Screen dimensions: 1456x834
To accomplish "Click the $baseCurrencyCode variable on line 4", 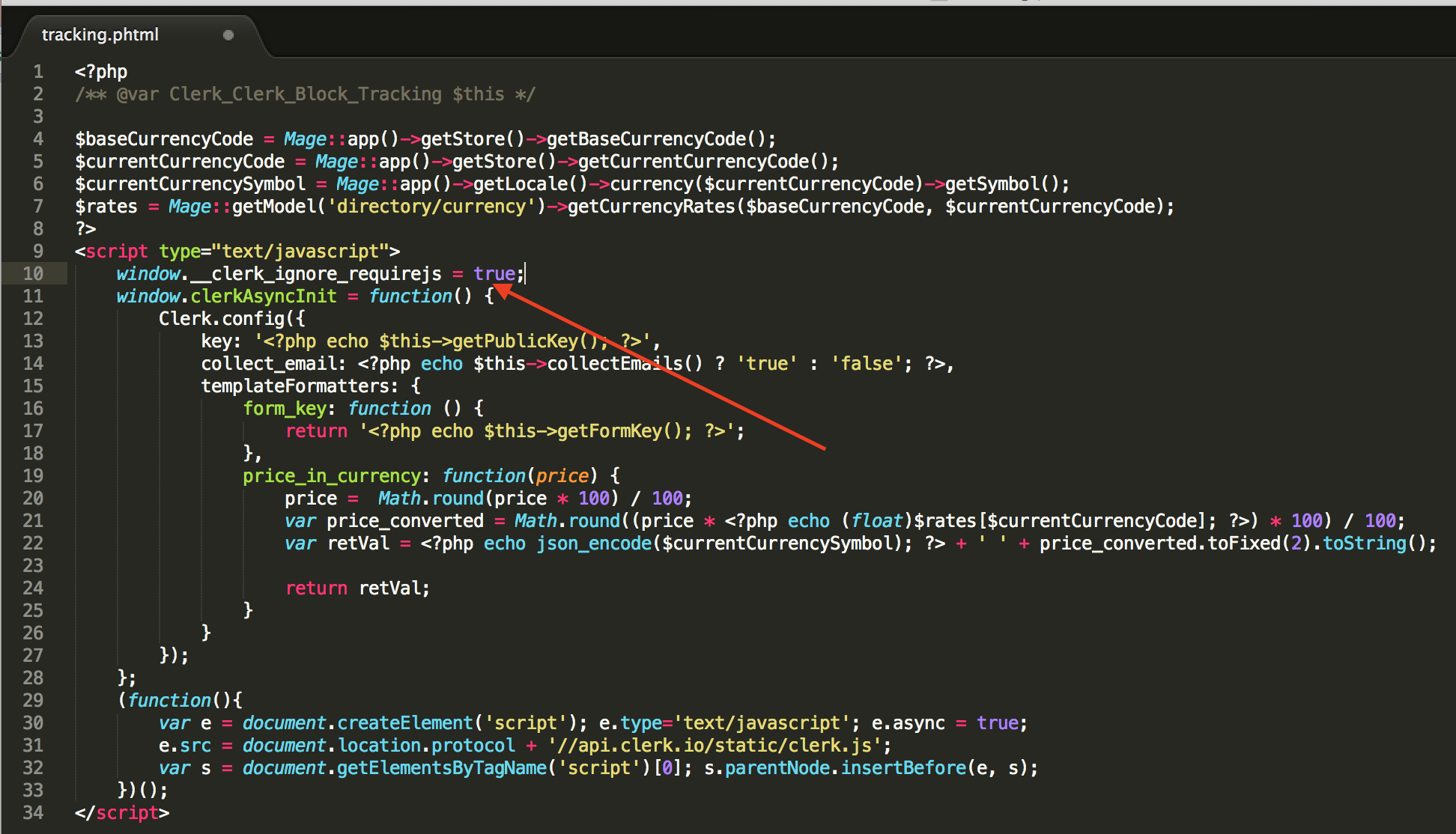I will pyautogui.click(x=164, y=139).
